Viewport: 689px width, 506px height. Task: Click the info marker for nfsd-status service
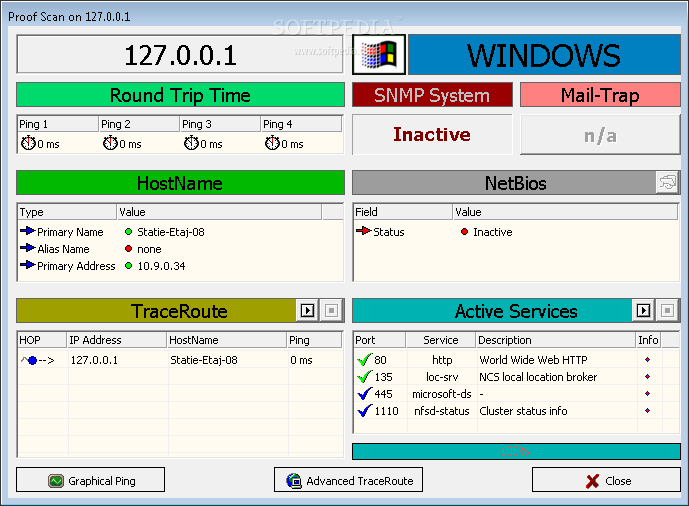click(x=647, y=411)
